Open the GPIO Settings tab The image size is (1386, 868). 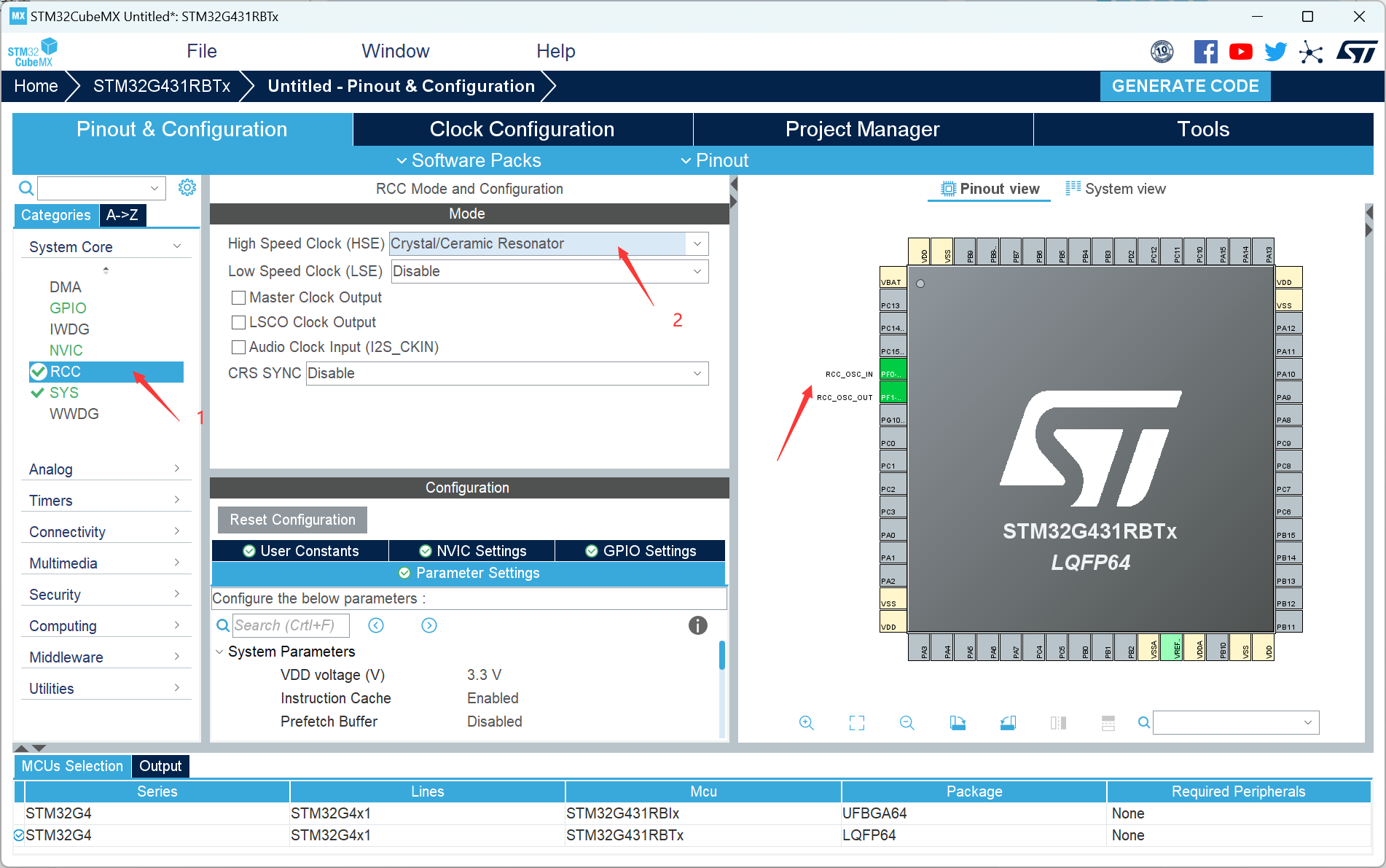(x=641, y=551)
